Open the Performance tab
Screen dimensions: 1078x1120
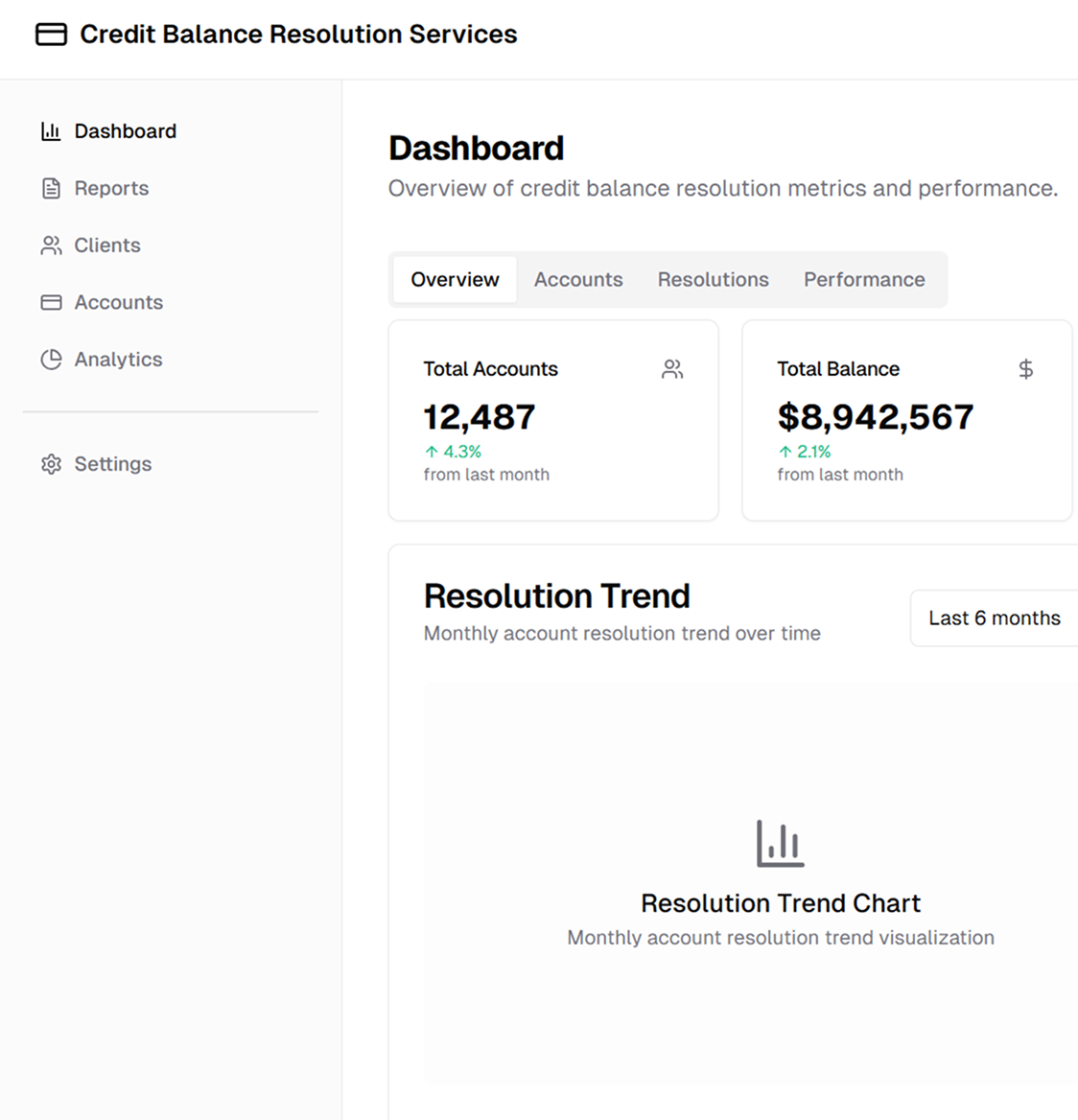(864, 280)
